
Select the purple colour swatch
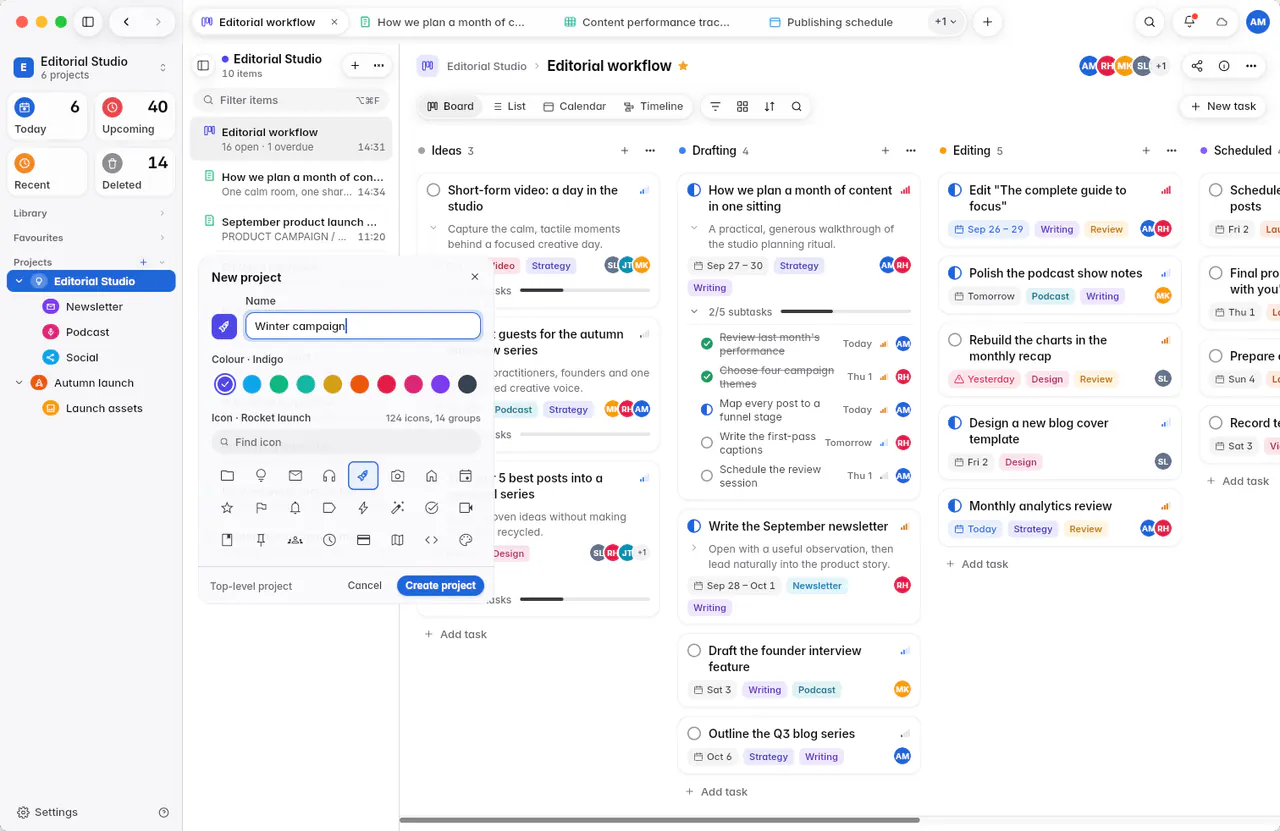[440, 384]
